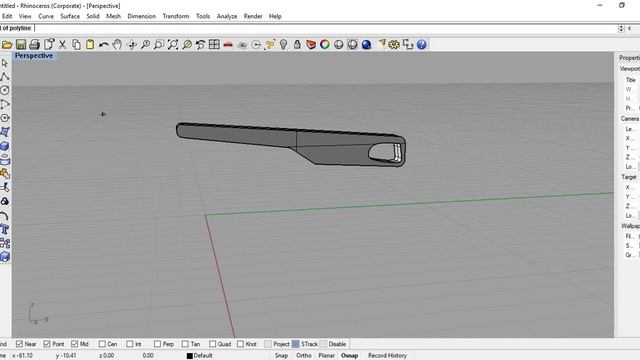Select the Text object T tool
Screen dimensions: 640x360
tap(5, 229)
